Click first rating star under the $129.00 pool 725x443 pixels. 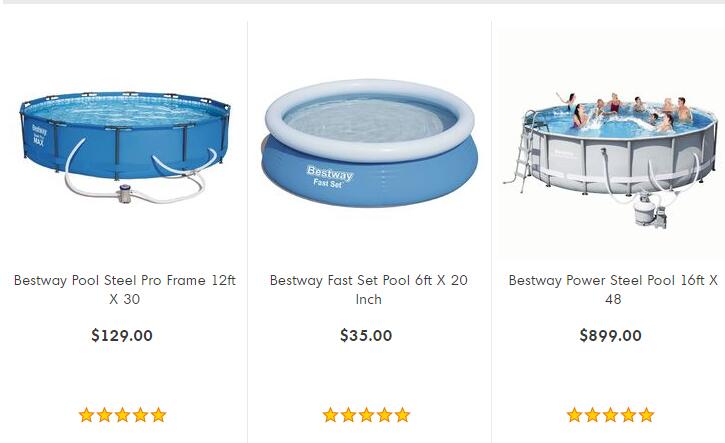pos(87,415)
